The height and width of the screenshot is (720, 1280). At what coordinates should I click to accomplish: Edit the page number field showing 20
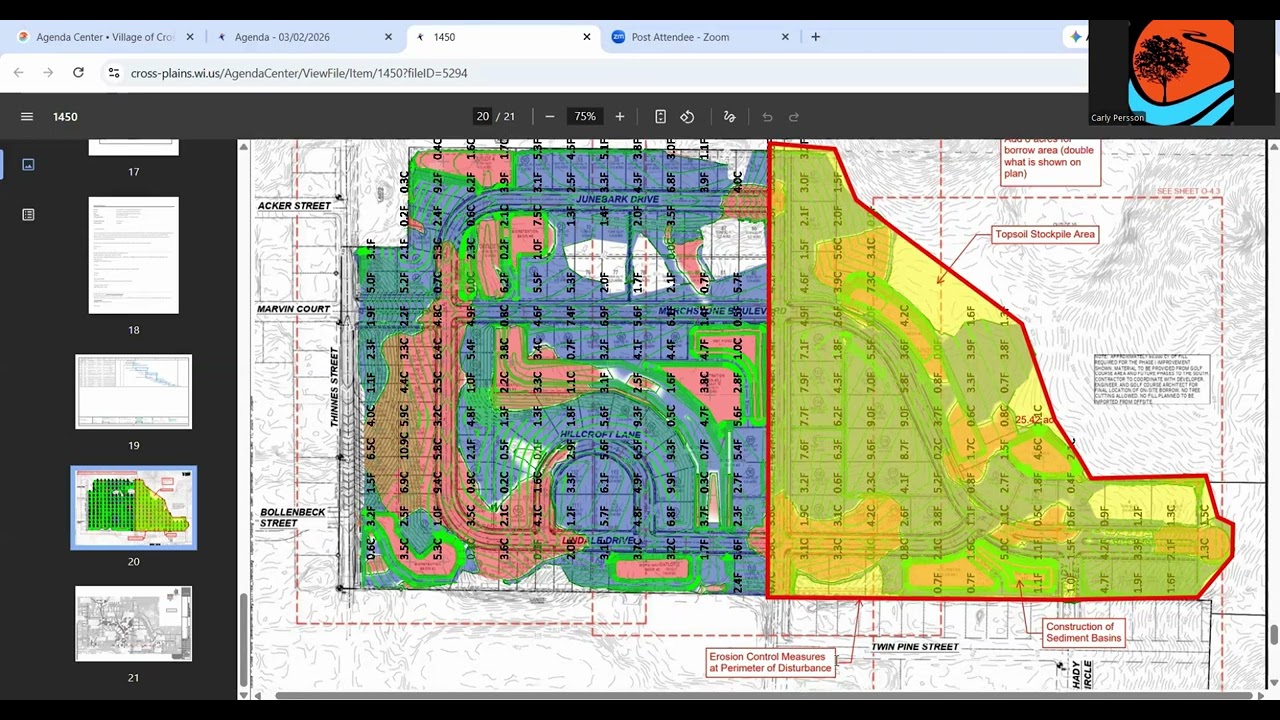(483, 117)
